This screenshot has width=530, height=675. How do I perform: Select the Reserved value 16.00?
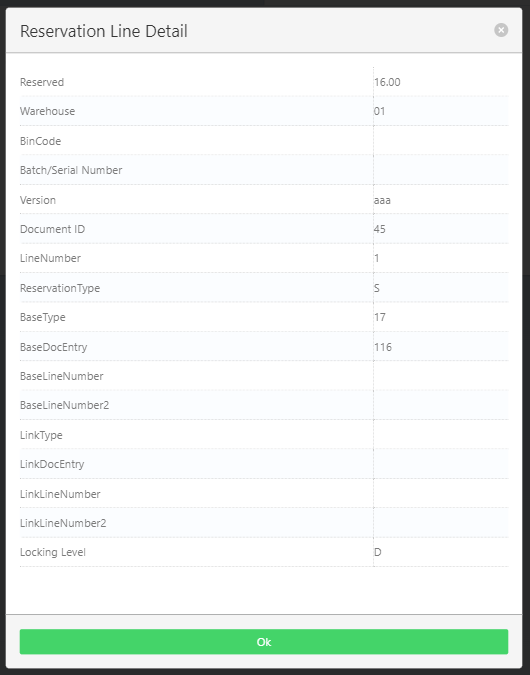387,82
